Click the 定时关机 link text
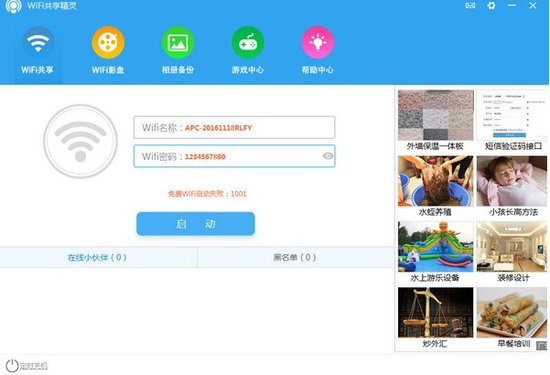Image resolution: width=550 pixels, height=375 pixels. 33,366
